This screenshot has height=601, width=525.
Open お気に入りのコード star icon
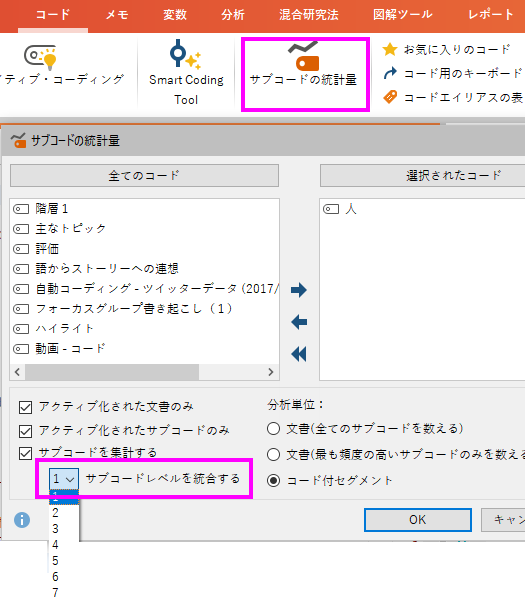tap(390, 49)
